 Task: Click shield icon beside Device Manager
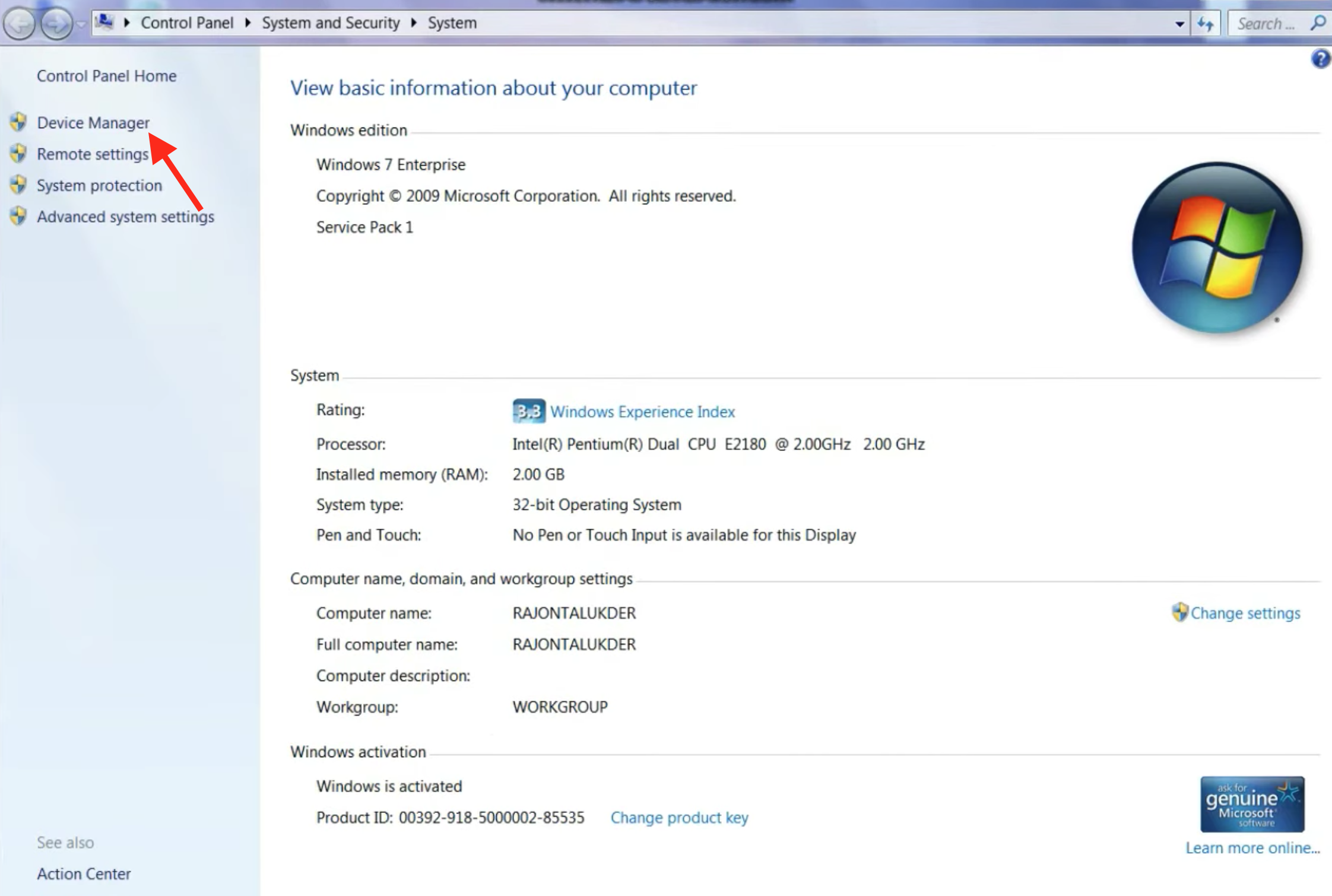click(x=18, y=122)
